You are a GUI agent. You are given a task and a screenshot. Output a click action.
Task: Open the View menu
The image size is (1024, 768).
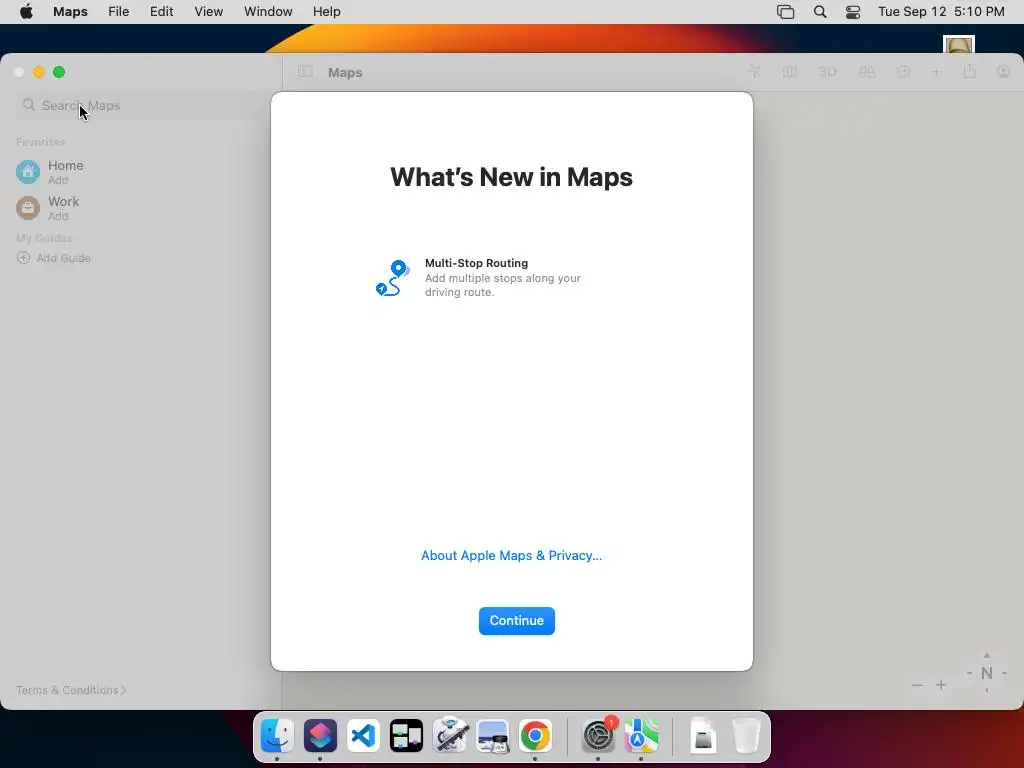click(x=208, y=12)
